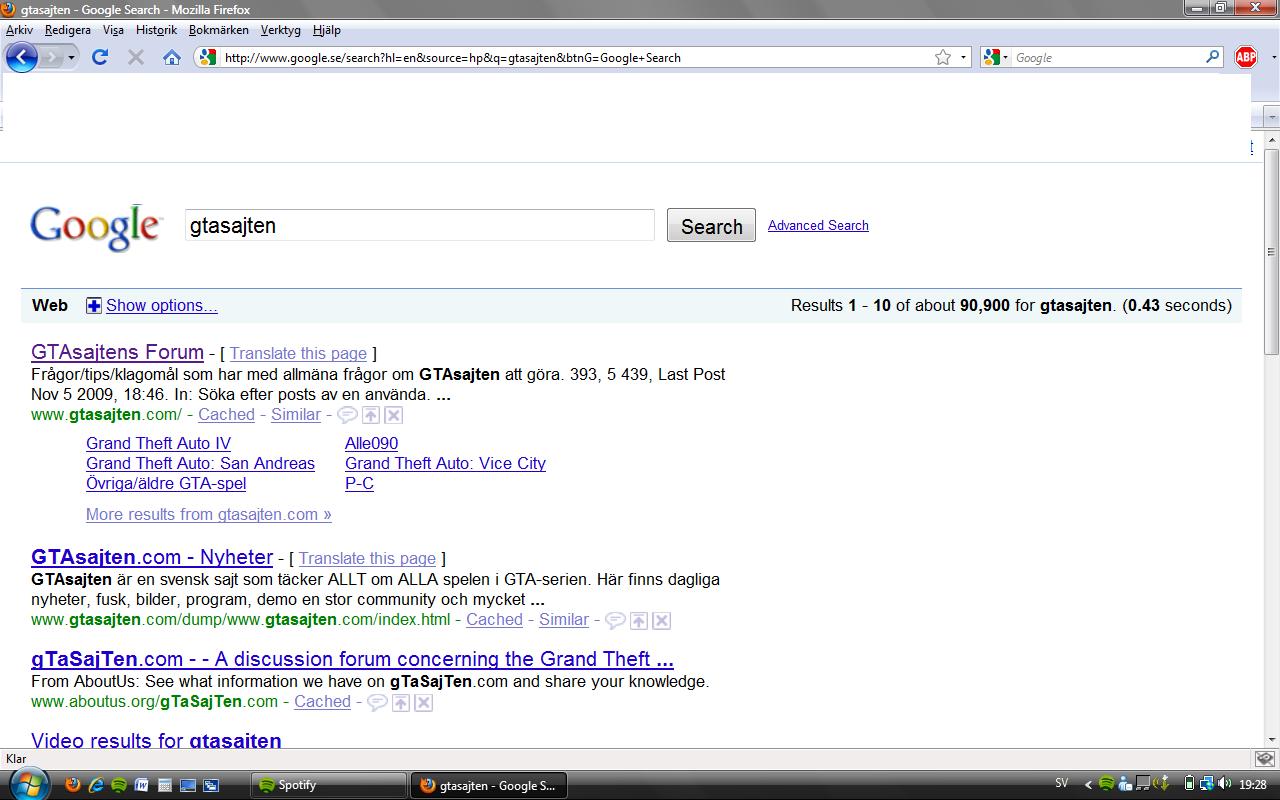Open the Advanced Search link
The image size is (1280, 800).
click(x=818, y=225)
